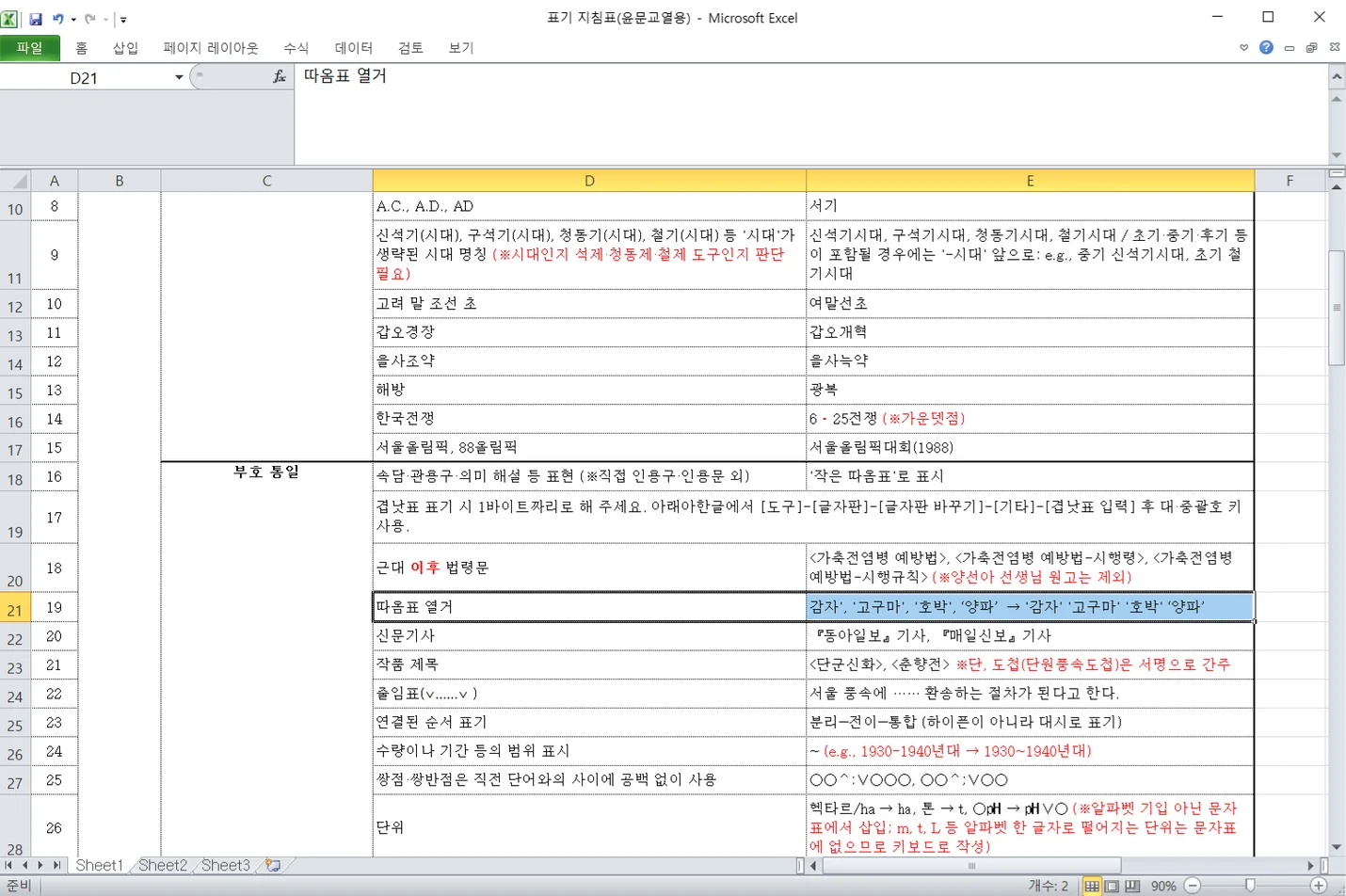Switch to the 삽입 ribbon tab
This screenshot has height=896, width=1346.
125,48
